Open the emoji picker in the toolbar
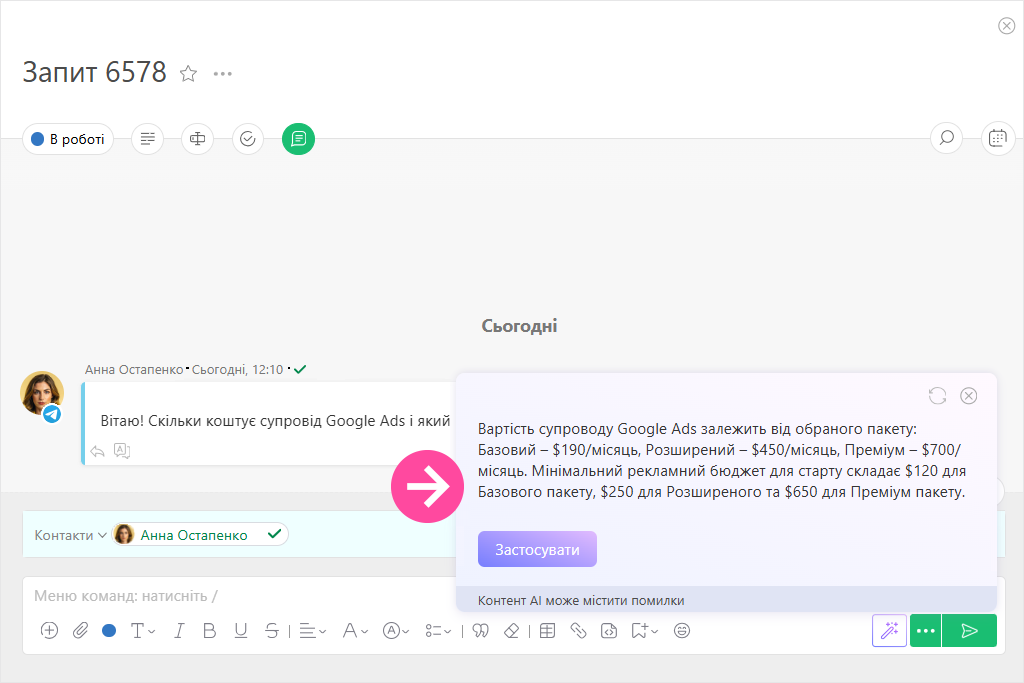 click(x=682, y=631)
